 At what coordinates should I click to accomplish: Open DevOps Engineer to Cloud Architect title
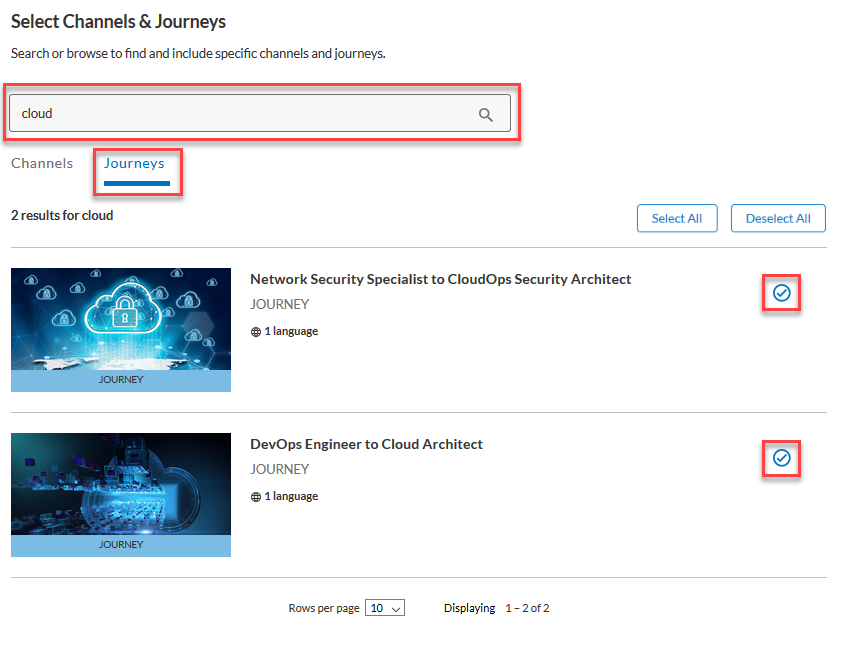click(x=366, y=444)
